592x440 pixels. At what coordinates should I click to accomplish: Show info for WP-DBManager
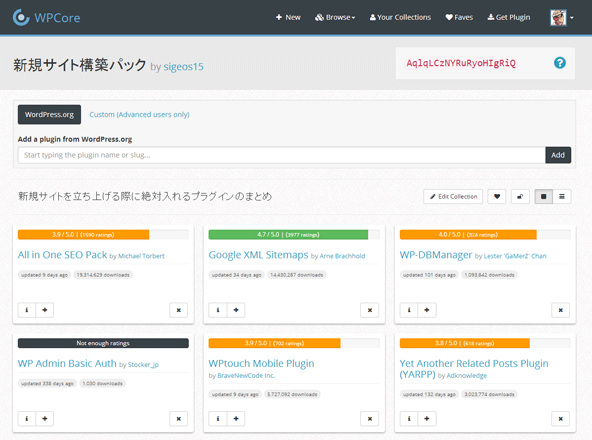(x=409, y=310)
